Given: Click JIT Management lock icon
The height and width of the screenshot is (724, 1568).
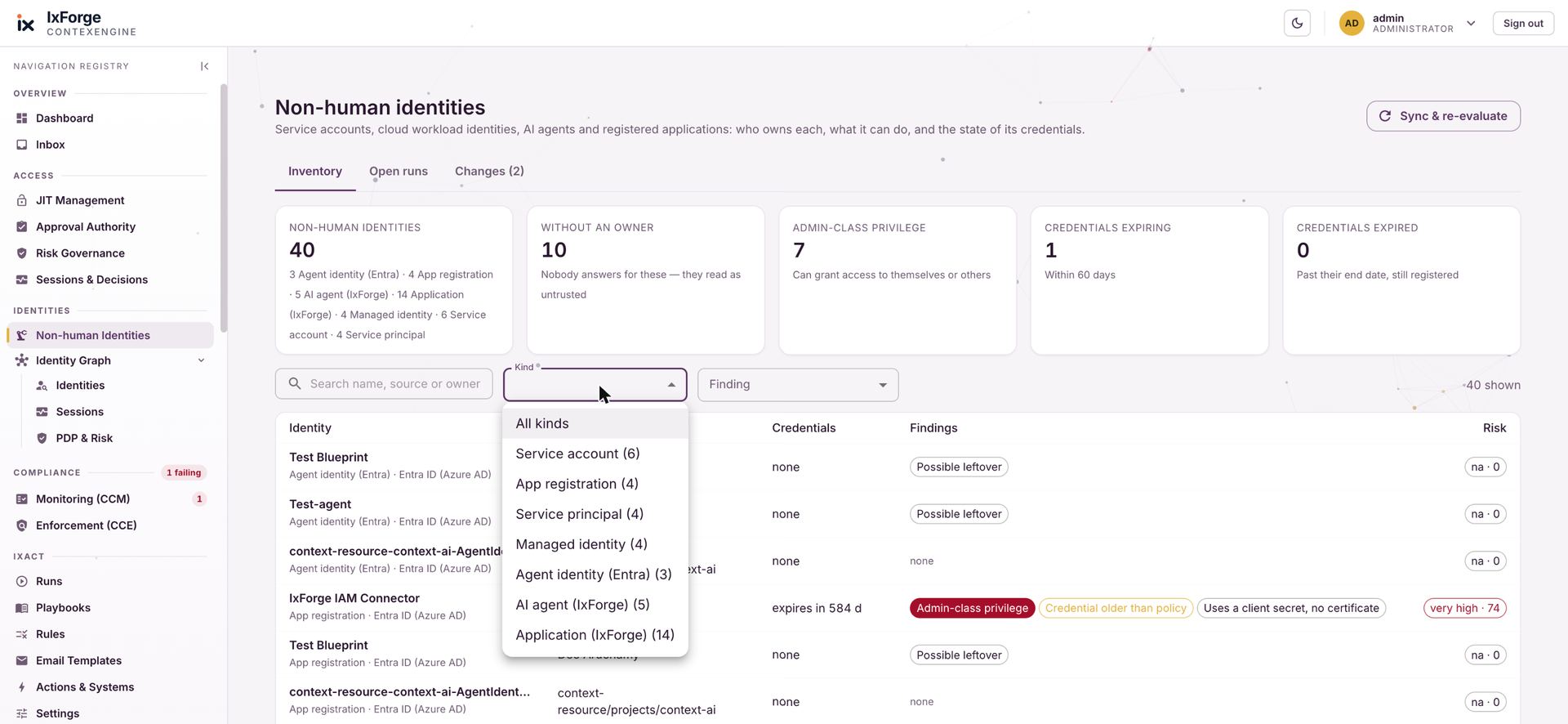Looking at the screenshot, I should [22, 200].
